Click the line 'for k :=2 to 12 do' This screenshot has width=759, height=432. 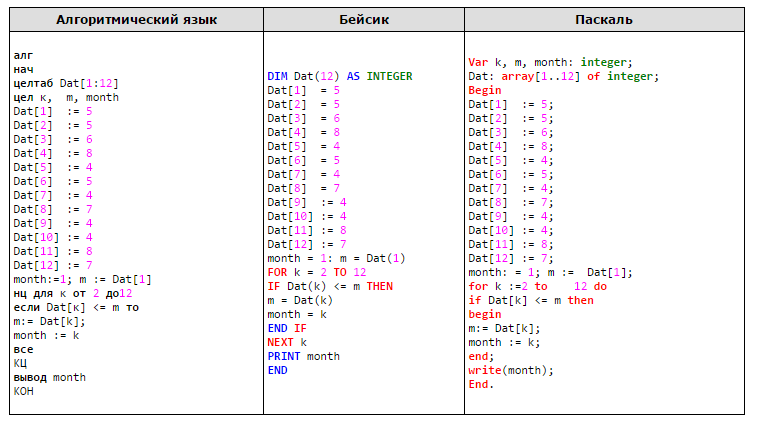coord(537,287)
